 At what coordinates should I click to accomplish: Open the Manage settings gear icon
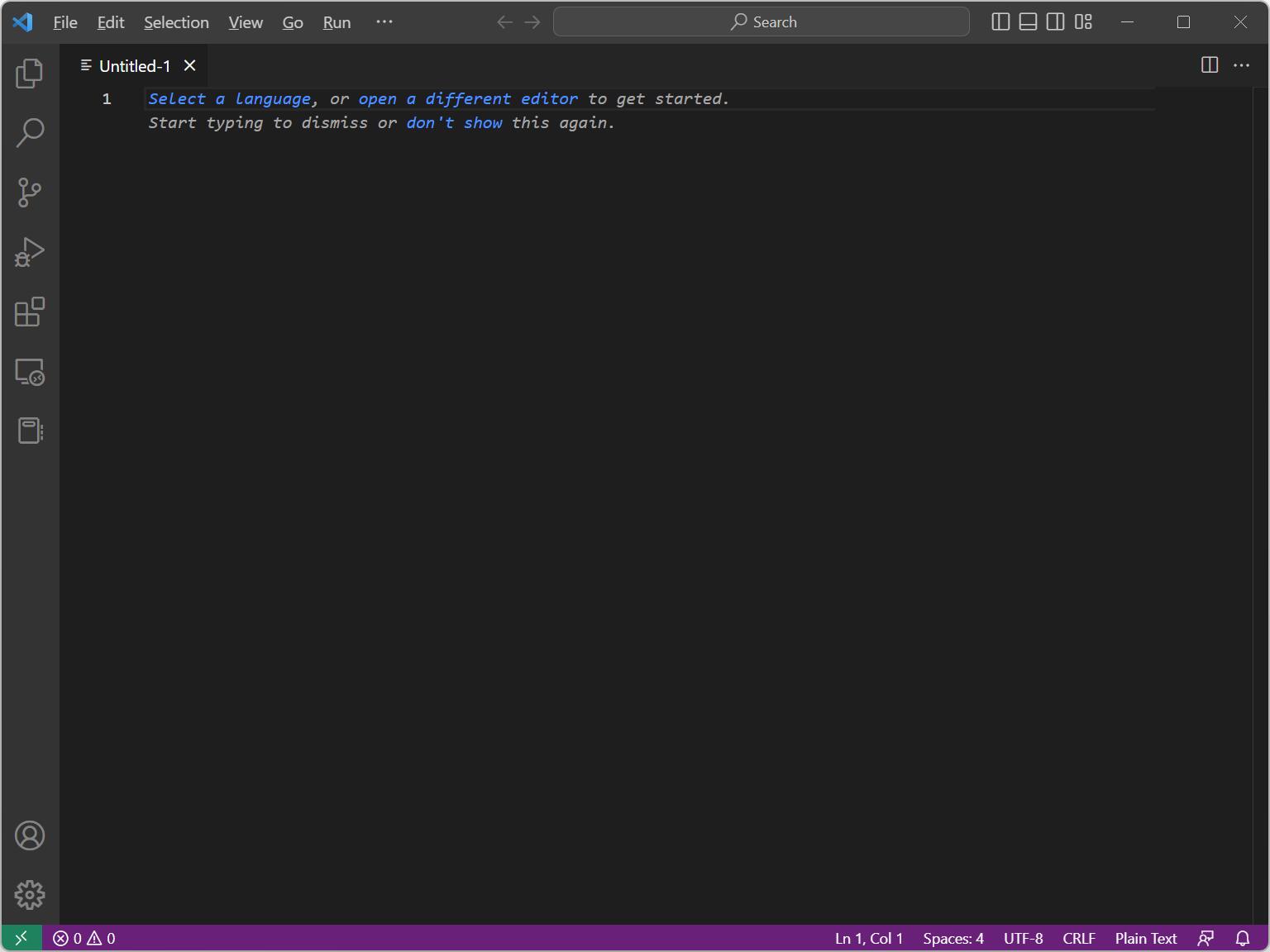(30, 894)
